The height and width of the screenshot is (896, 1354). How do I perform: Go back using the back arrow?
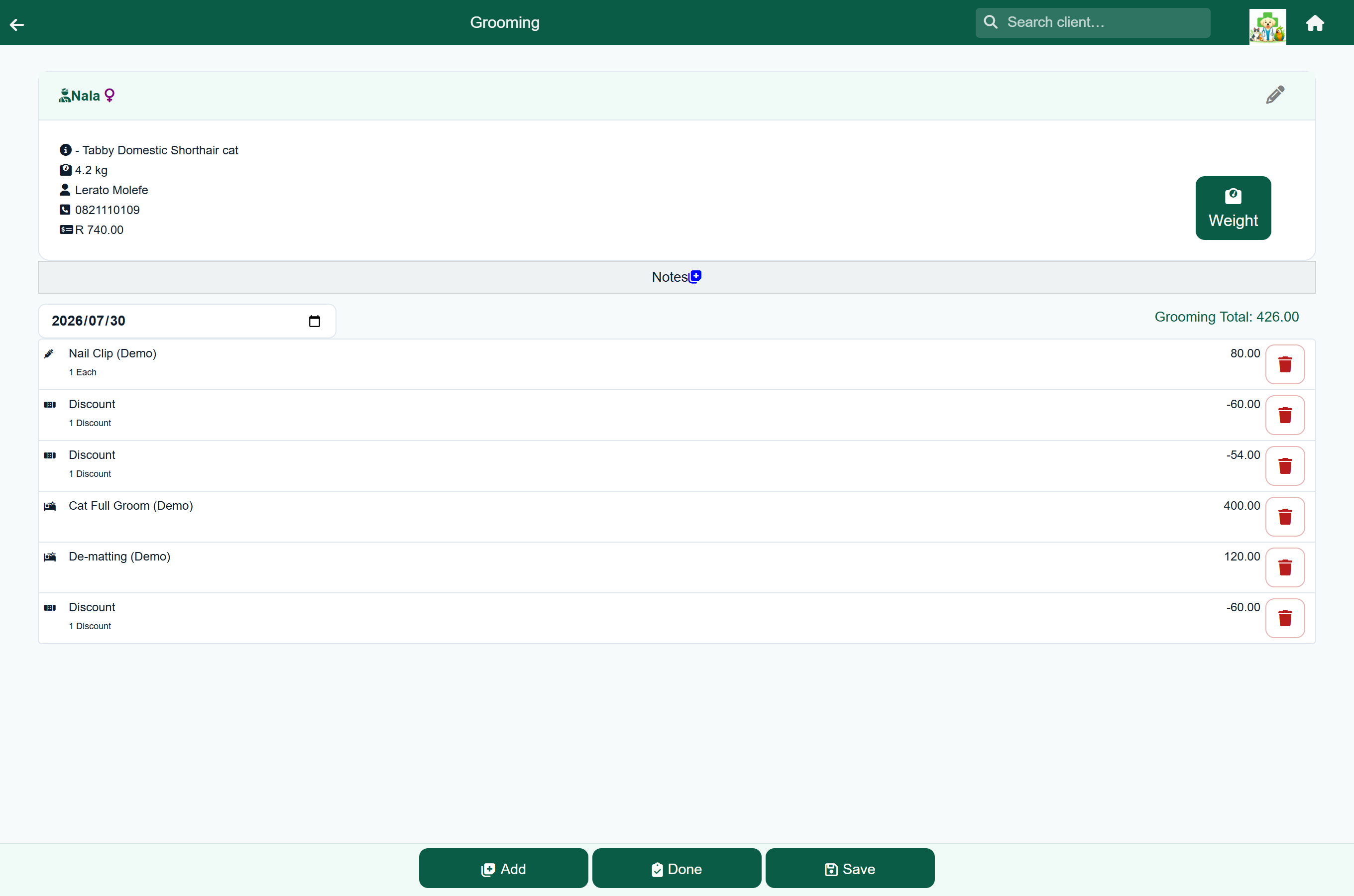click(17, 24)
